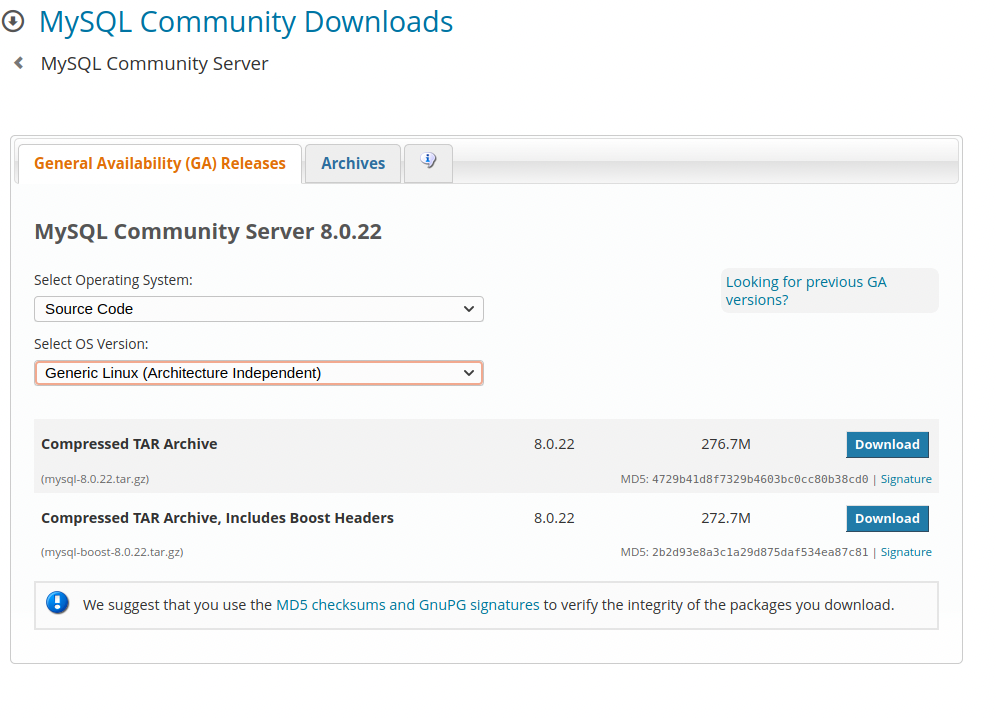Viewport: 996px width, 718px height.
Task: Click the Select OS Version label
Action: tap(91, 344)
